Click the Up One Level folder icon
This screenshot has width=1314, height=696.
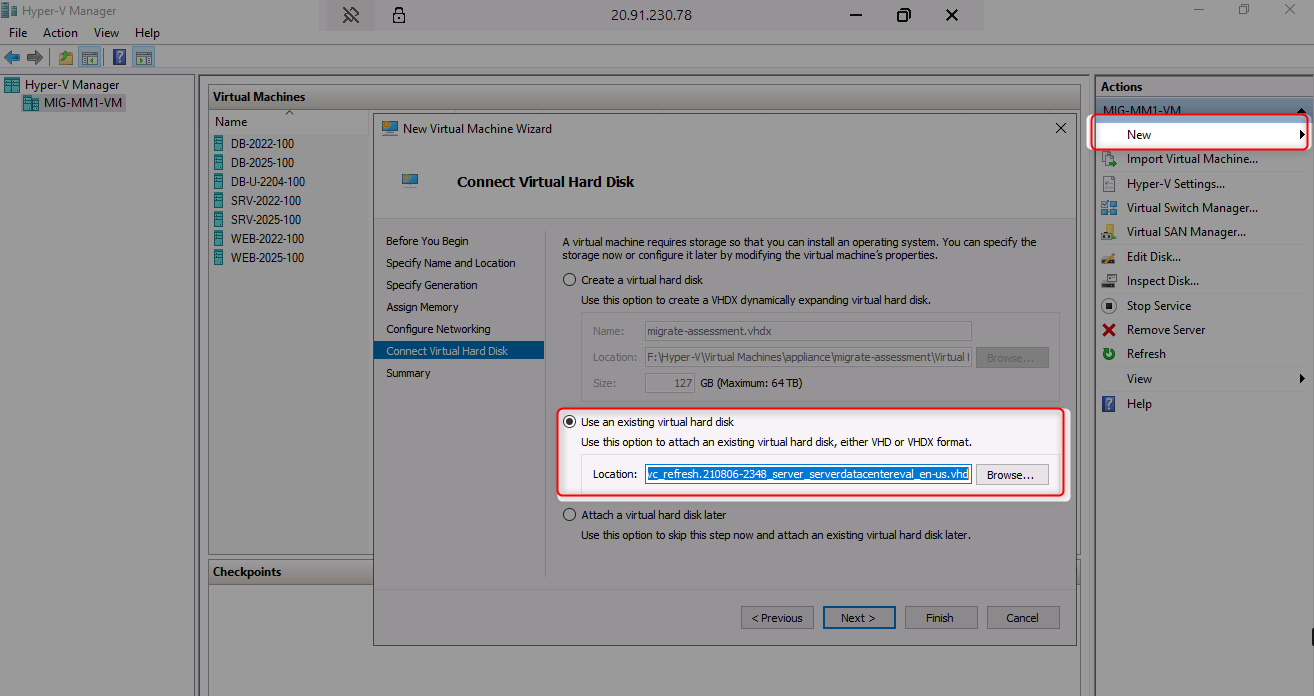click(x=66, y=57)
